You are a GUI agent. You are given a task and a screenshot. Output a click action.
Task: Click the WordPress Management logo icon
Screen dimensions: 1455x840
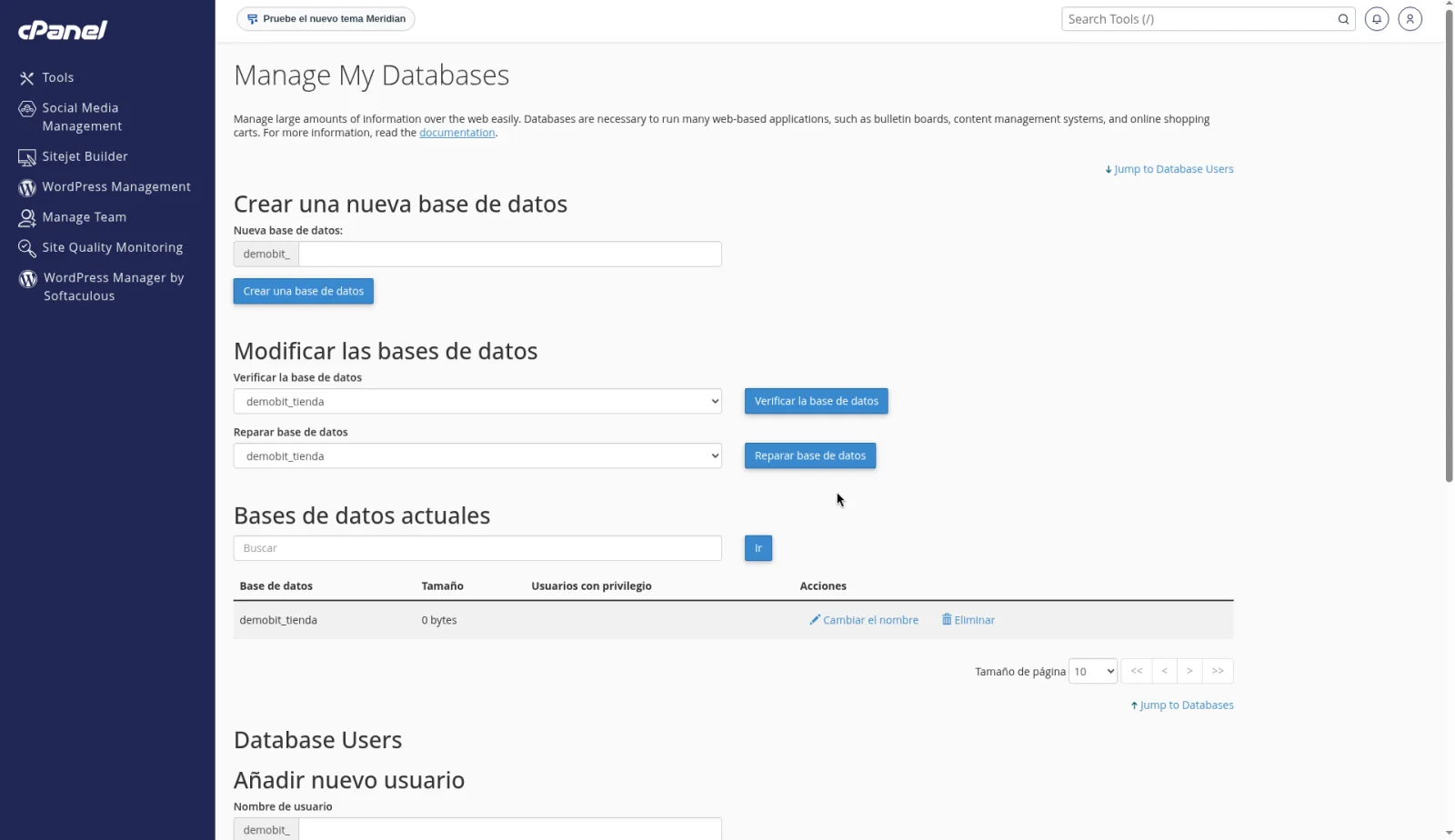click(x=27, y=187)
